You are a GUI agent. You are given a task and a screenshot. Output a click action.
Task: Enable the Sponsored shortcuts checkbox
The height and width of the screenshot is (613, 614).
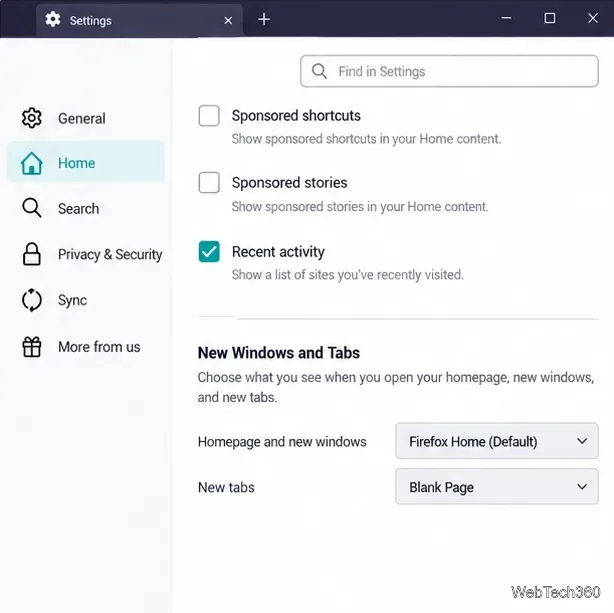tap(209, 116)
